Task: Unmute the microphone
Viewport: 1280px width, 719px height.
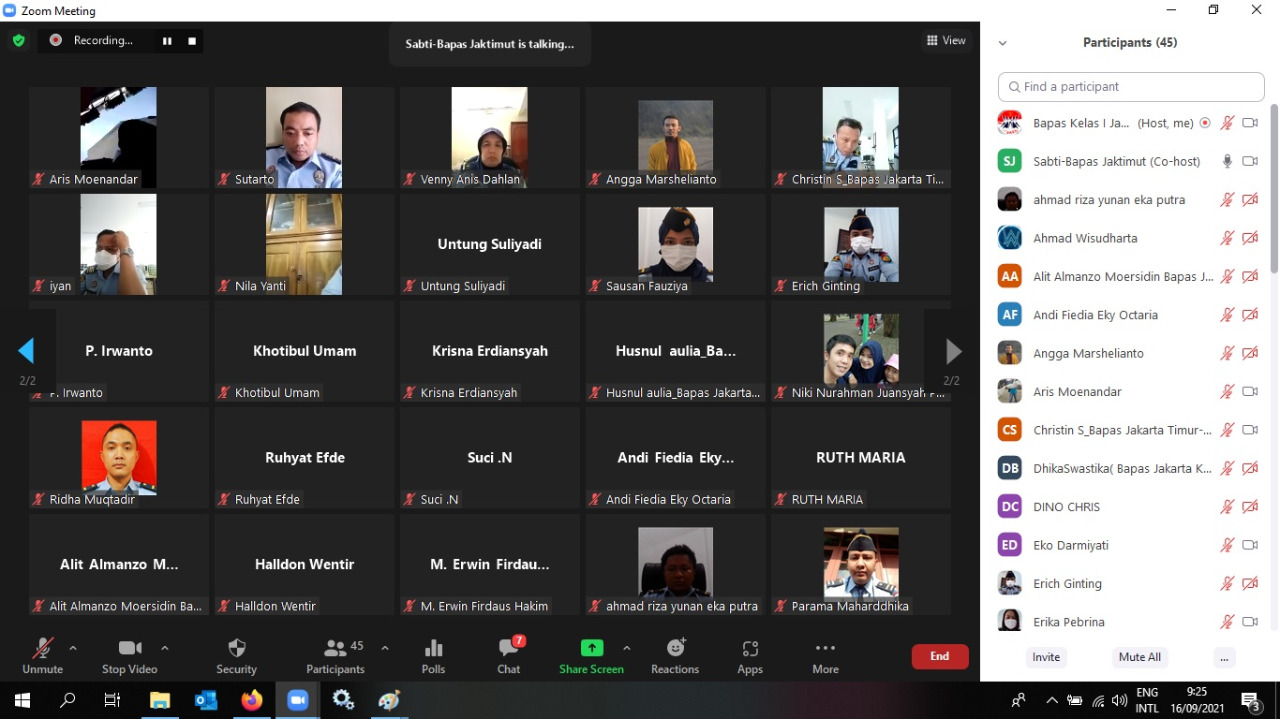Action: click(x=42, y=656)
